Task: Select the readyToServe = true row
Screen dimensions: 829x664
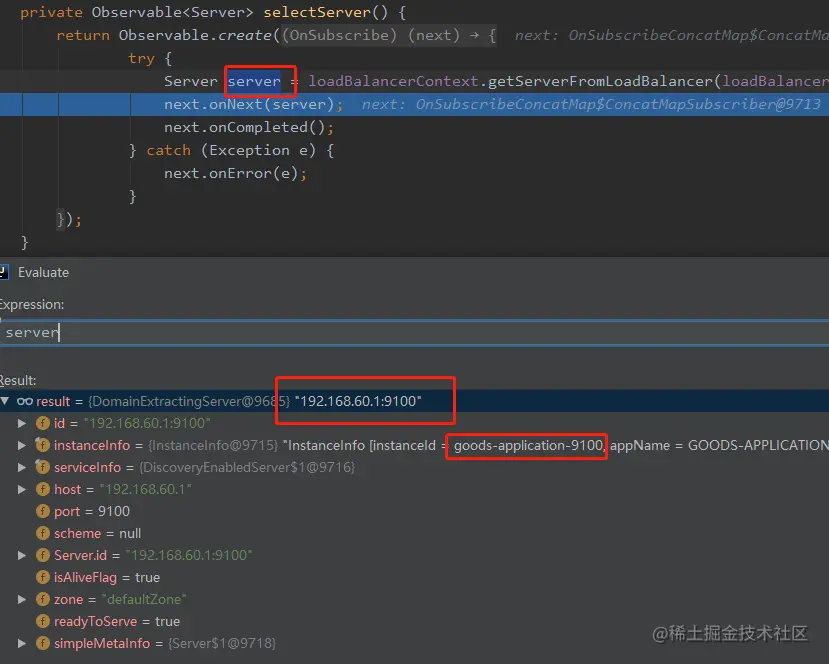Action: 414,622
